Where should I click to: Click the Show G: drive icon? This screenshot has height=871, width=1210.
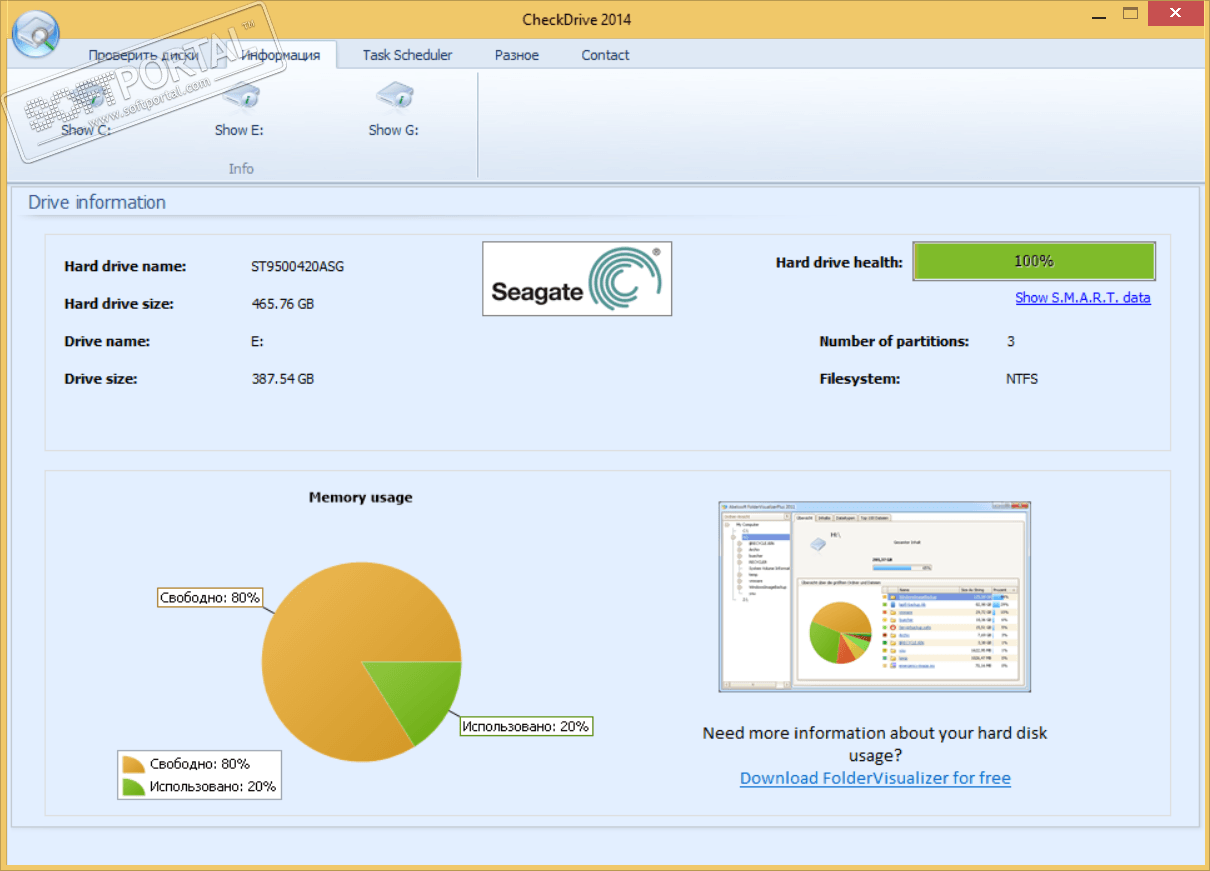394,98
